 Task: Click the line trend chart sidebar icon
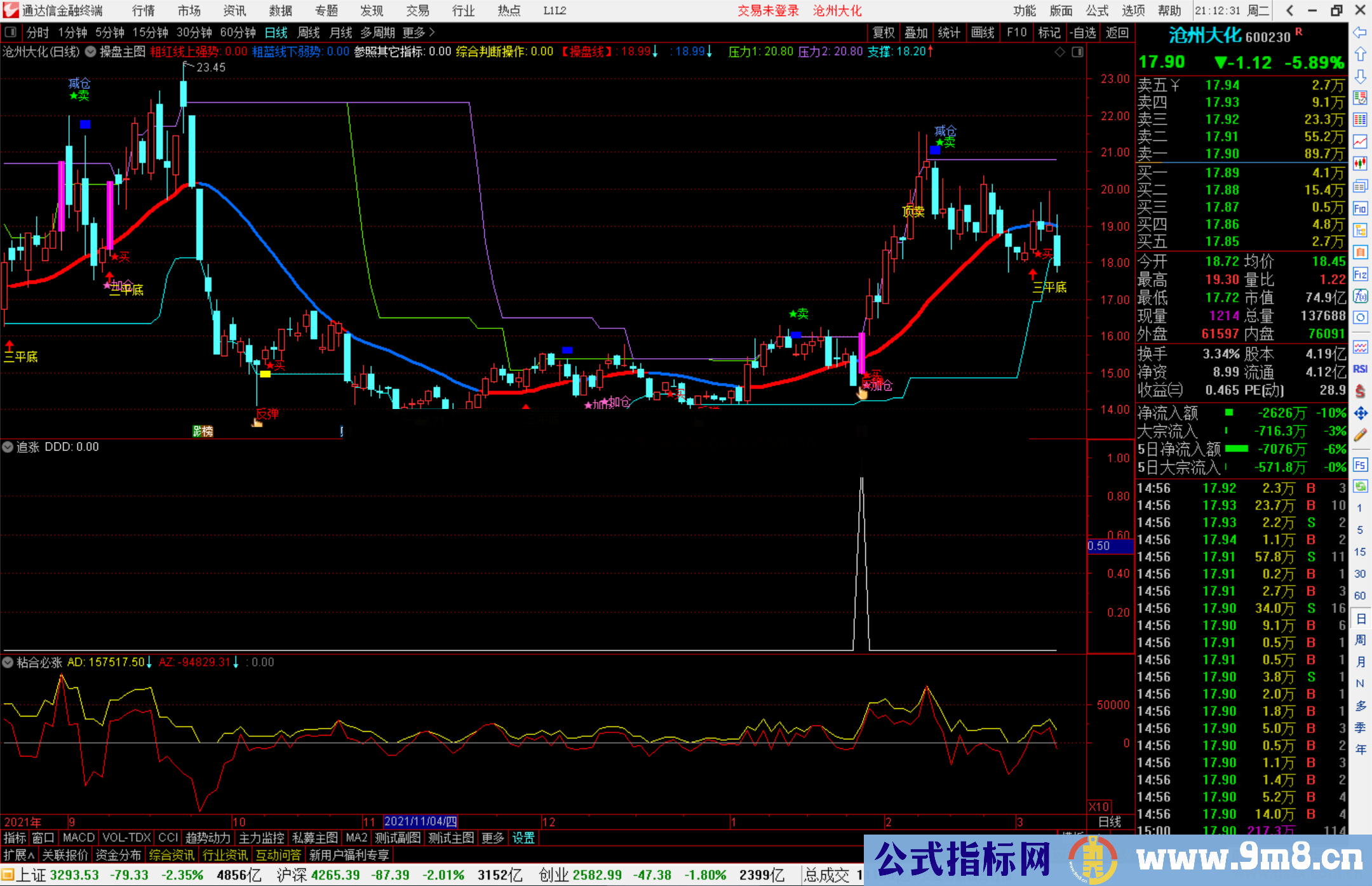1360,142
